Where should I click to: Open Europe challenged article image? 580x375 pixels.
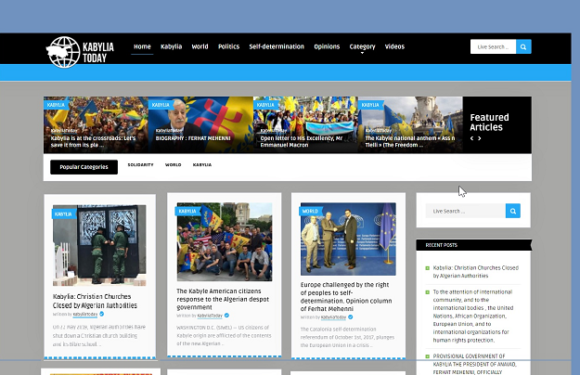pyautogui.click(x=348, y=239)
